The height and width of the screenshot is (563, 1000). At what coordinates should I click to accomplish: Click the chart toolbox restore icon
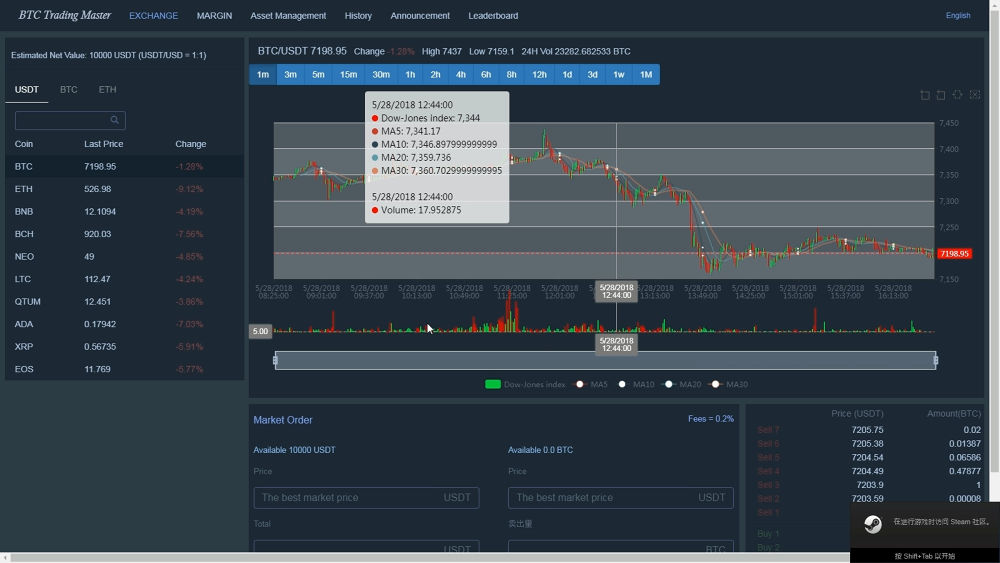tap(958, 95)
